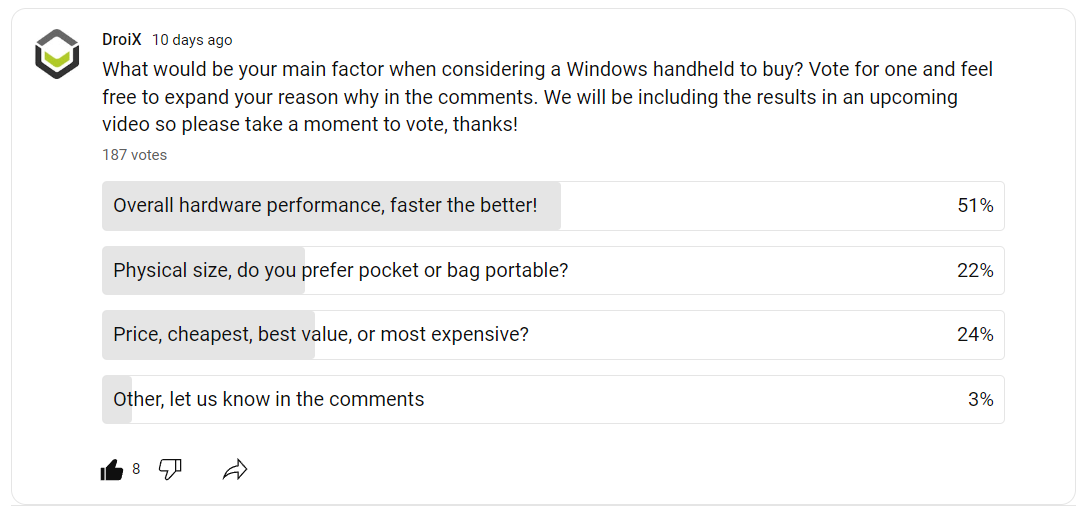The width and height of the screenshot is (1086, 512).
Task: Click the thumbs-down dislike icon
Action: pyautogui.click(x=170, y=469)
